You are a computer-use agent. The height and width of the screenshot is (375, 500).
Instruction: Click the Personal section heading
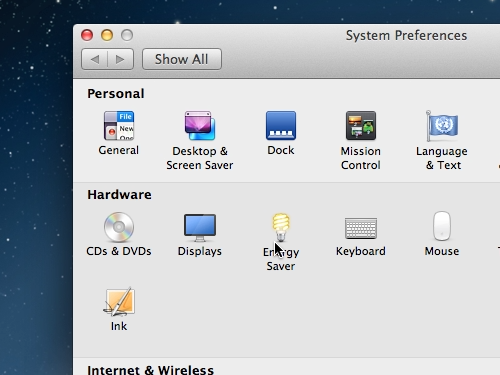pos(116,94)
